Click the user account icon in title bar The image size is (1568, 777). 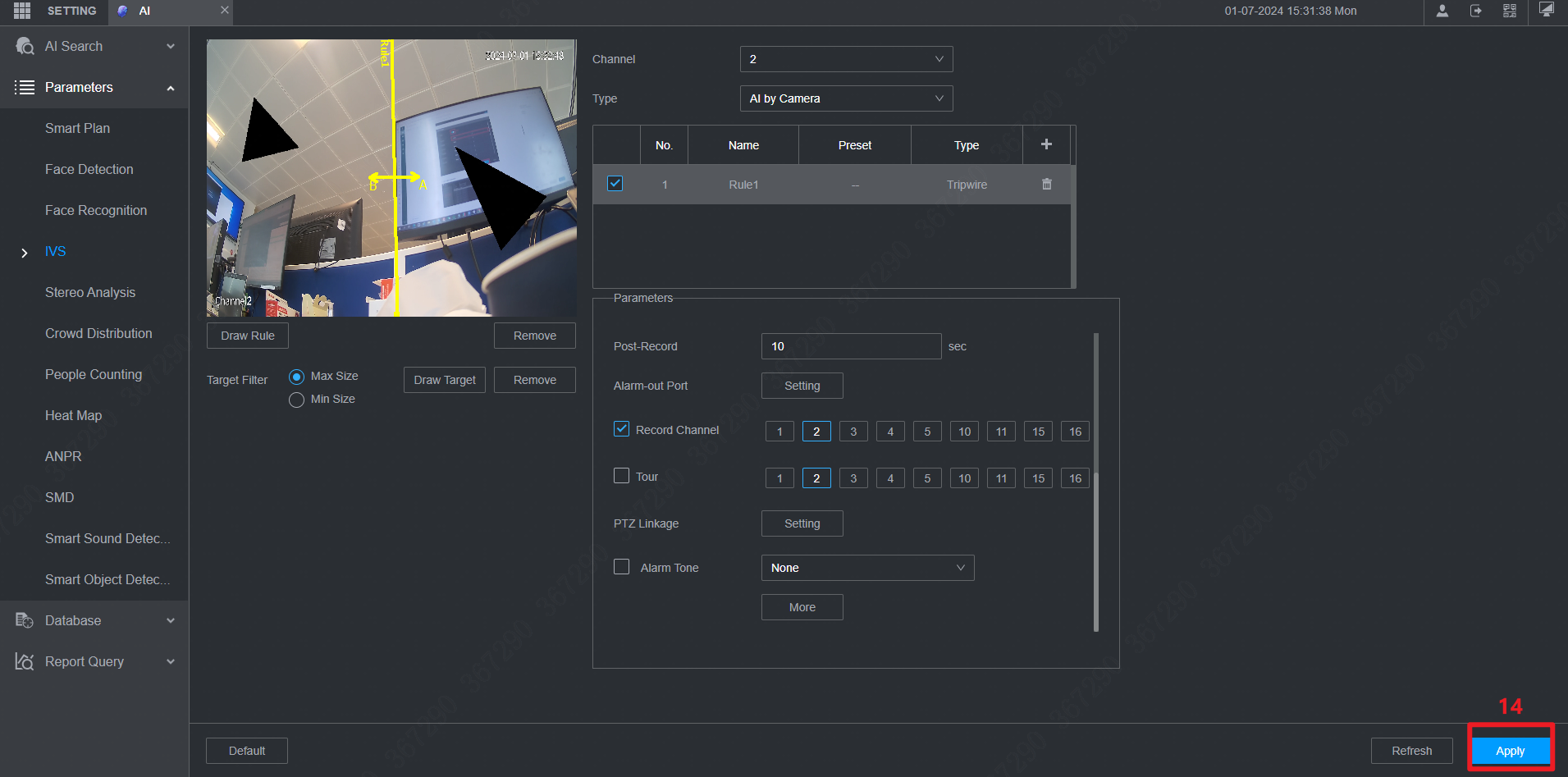tap(1442, 11)
